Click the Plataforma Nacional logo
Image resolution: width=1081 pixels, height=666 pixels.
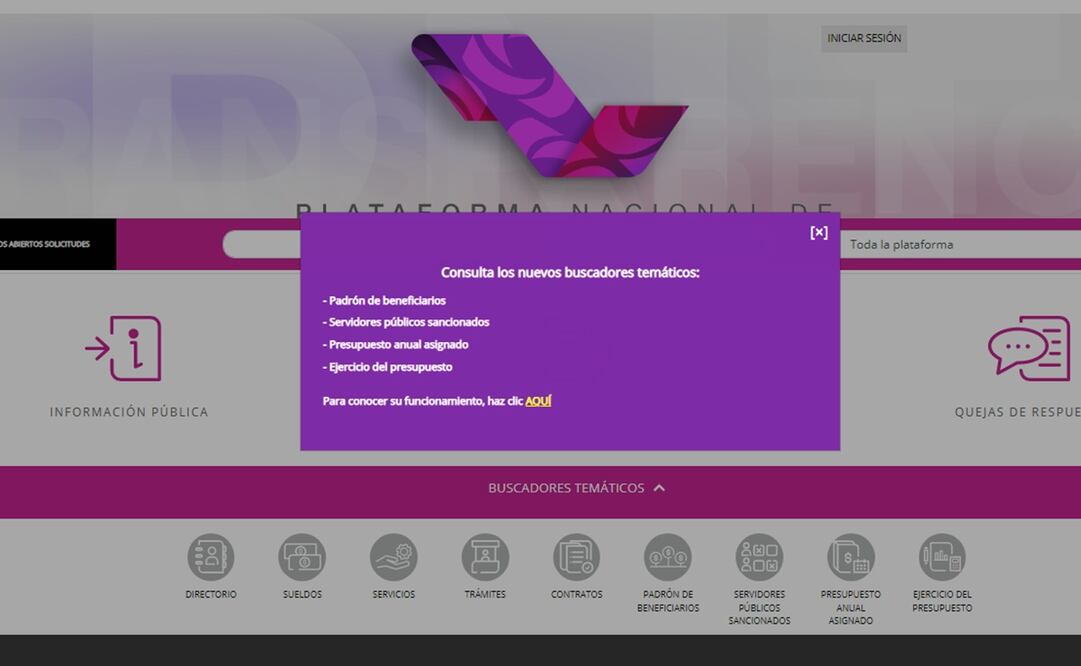click(549, 105)
